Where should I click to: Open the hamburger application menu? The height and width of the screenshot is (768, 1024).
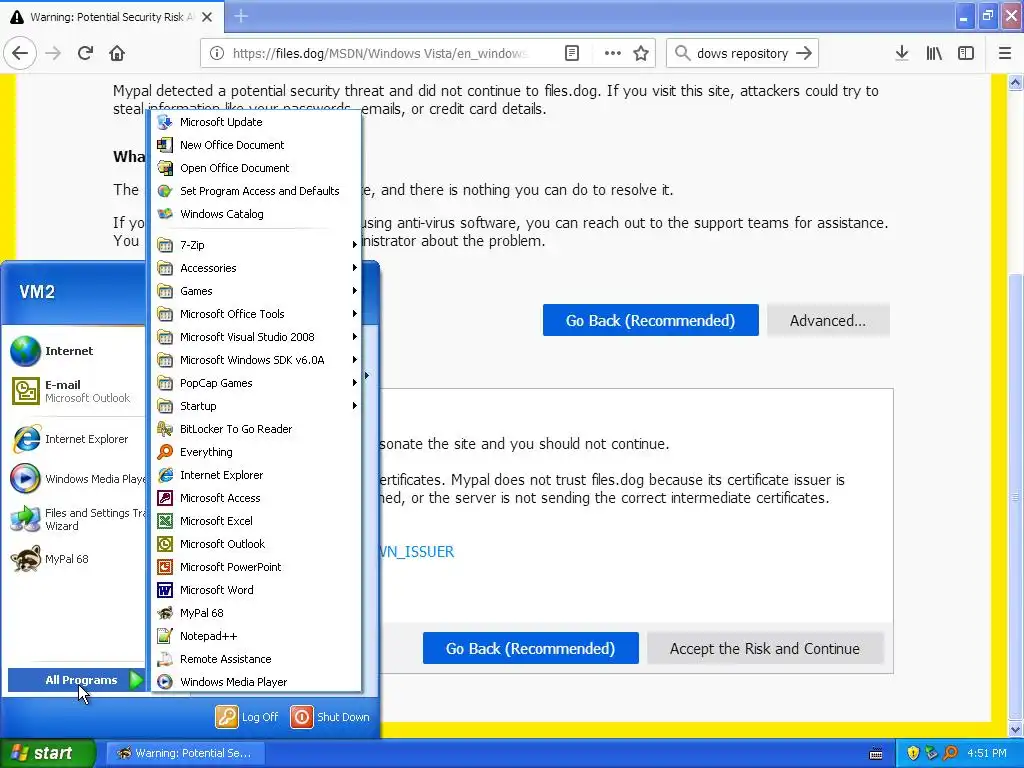[x=1004, y=53]
